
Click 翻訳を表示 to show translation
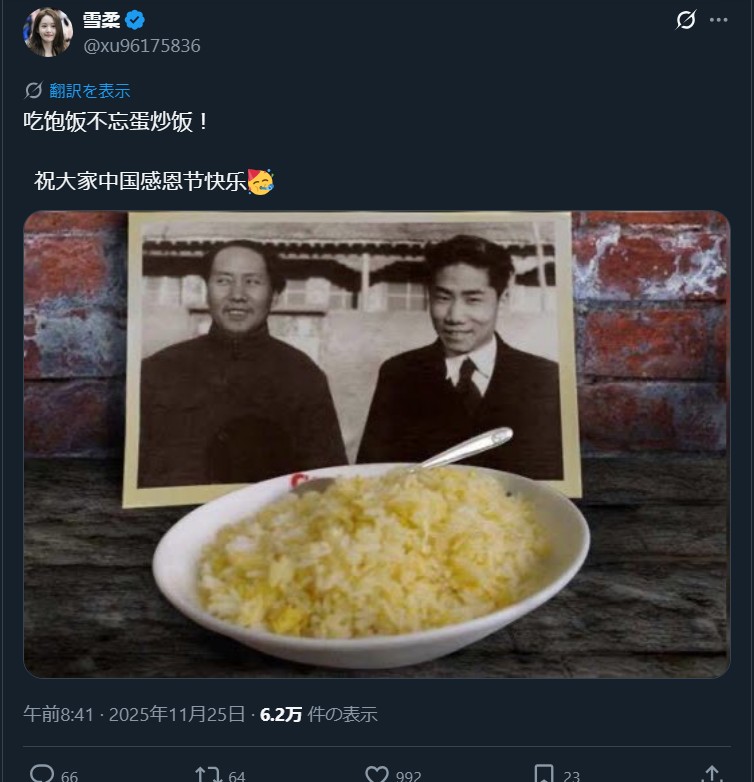click(x=90, y=91)
